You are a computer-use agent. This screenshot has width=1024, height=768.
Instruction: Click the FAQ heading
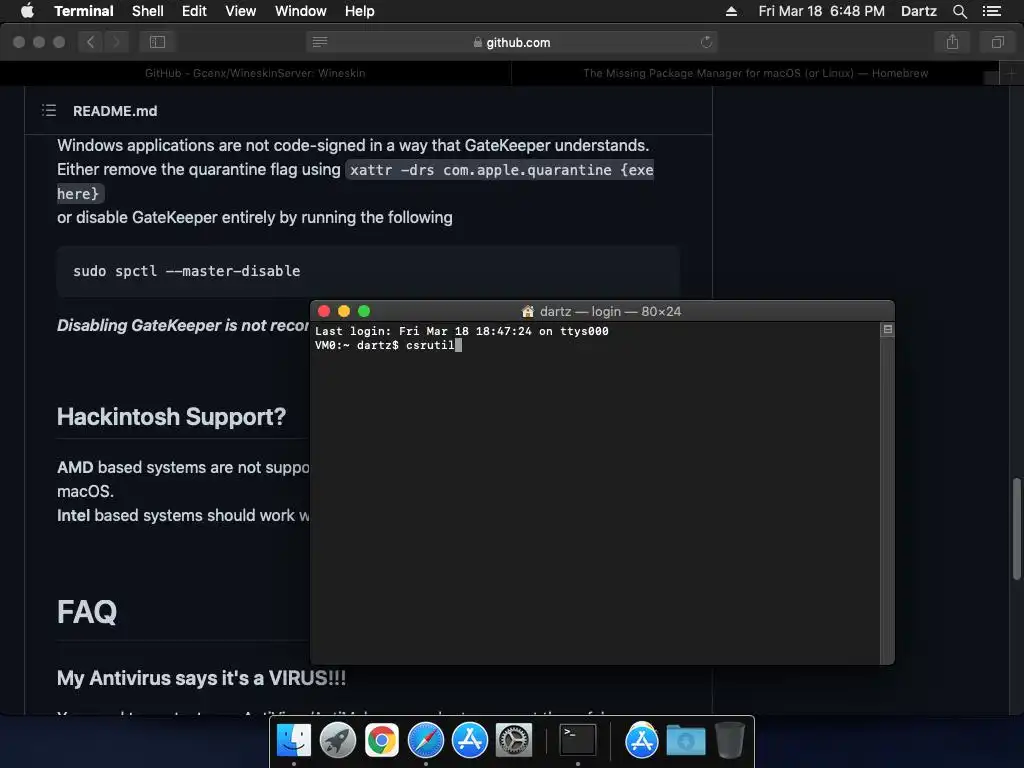[87, 612]
